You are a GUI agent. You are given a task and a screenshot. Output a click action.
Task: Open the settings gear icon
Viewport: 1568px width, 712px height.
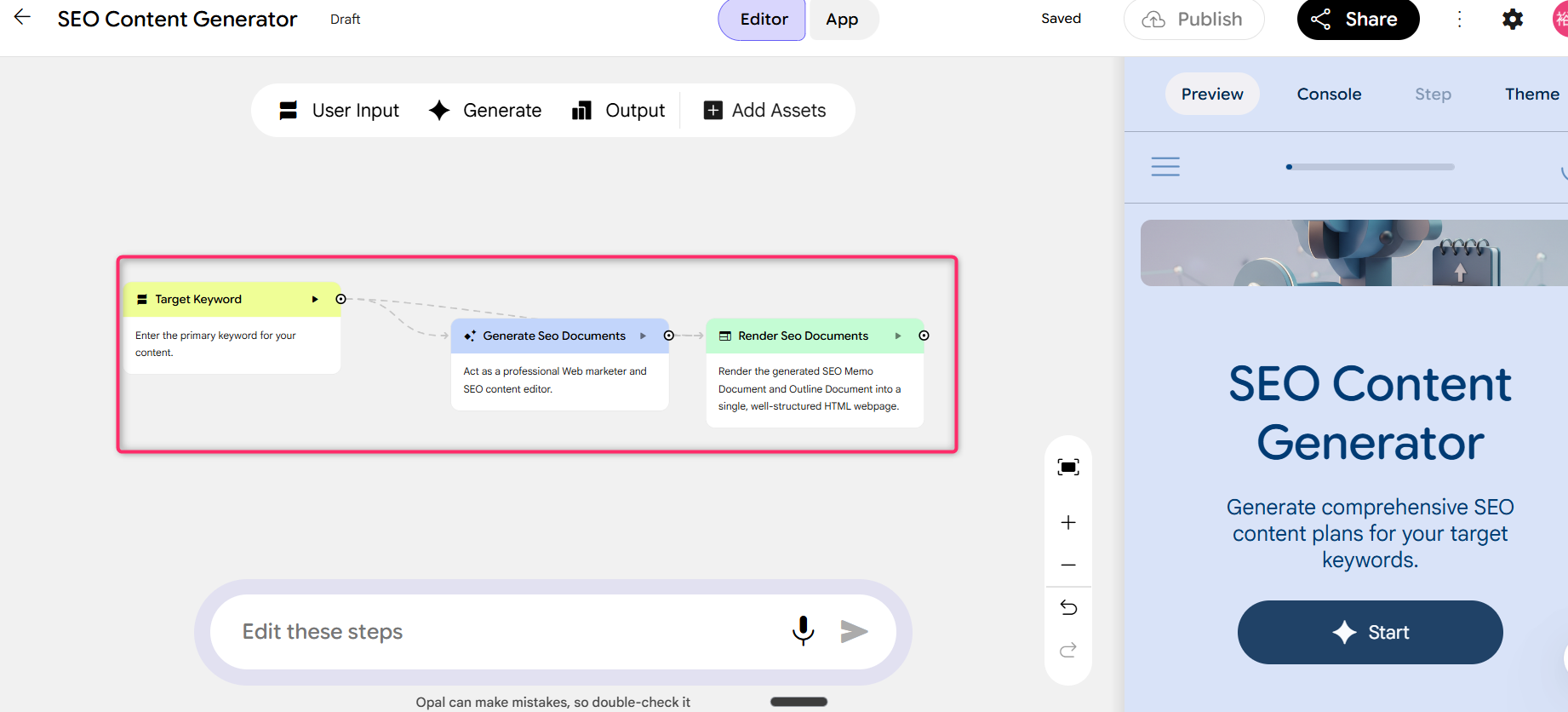1512,20
